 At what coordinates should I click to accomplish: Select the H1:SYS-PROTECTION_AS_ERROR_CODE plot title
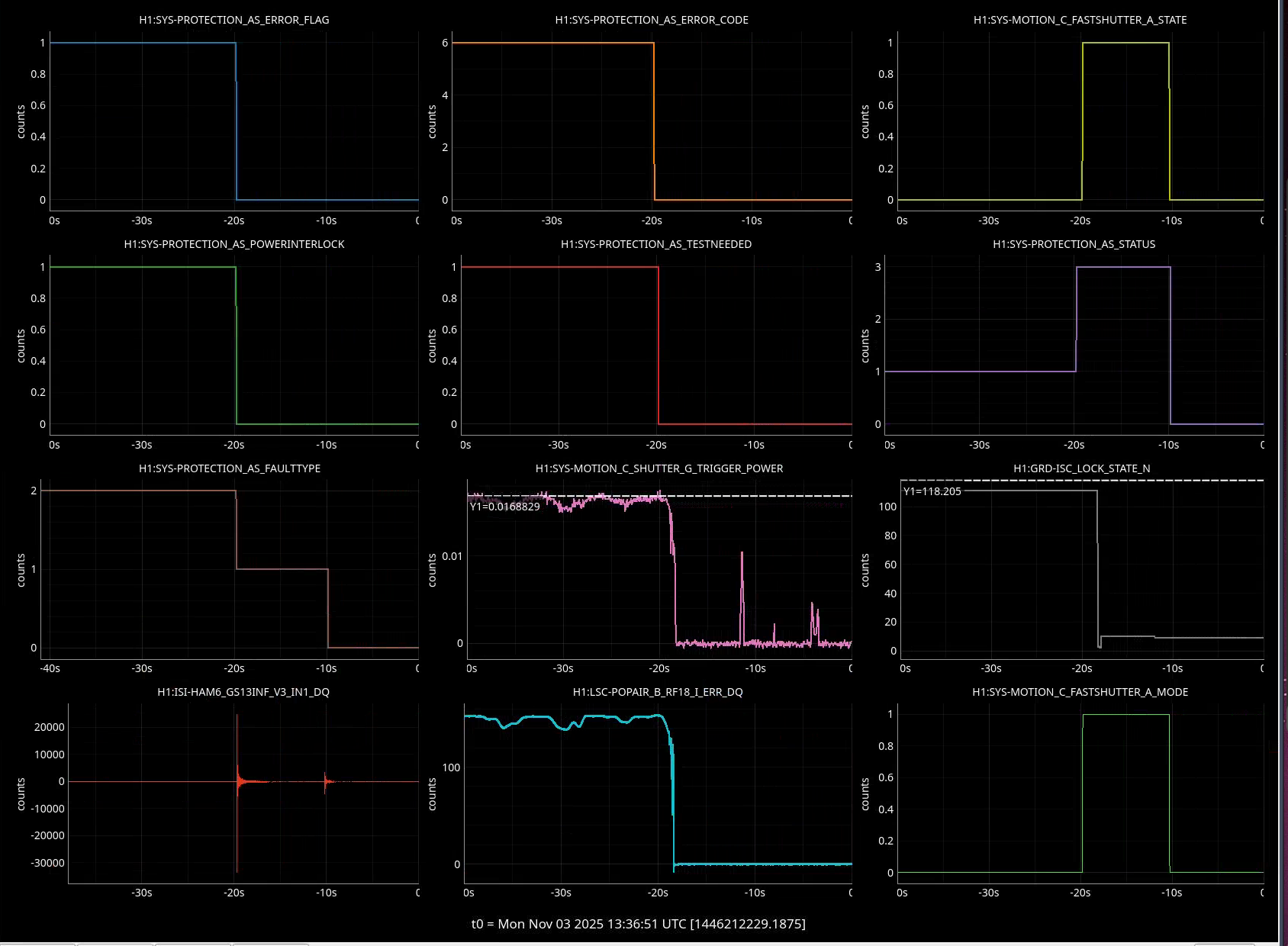(651, 20)
